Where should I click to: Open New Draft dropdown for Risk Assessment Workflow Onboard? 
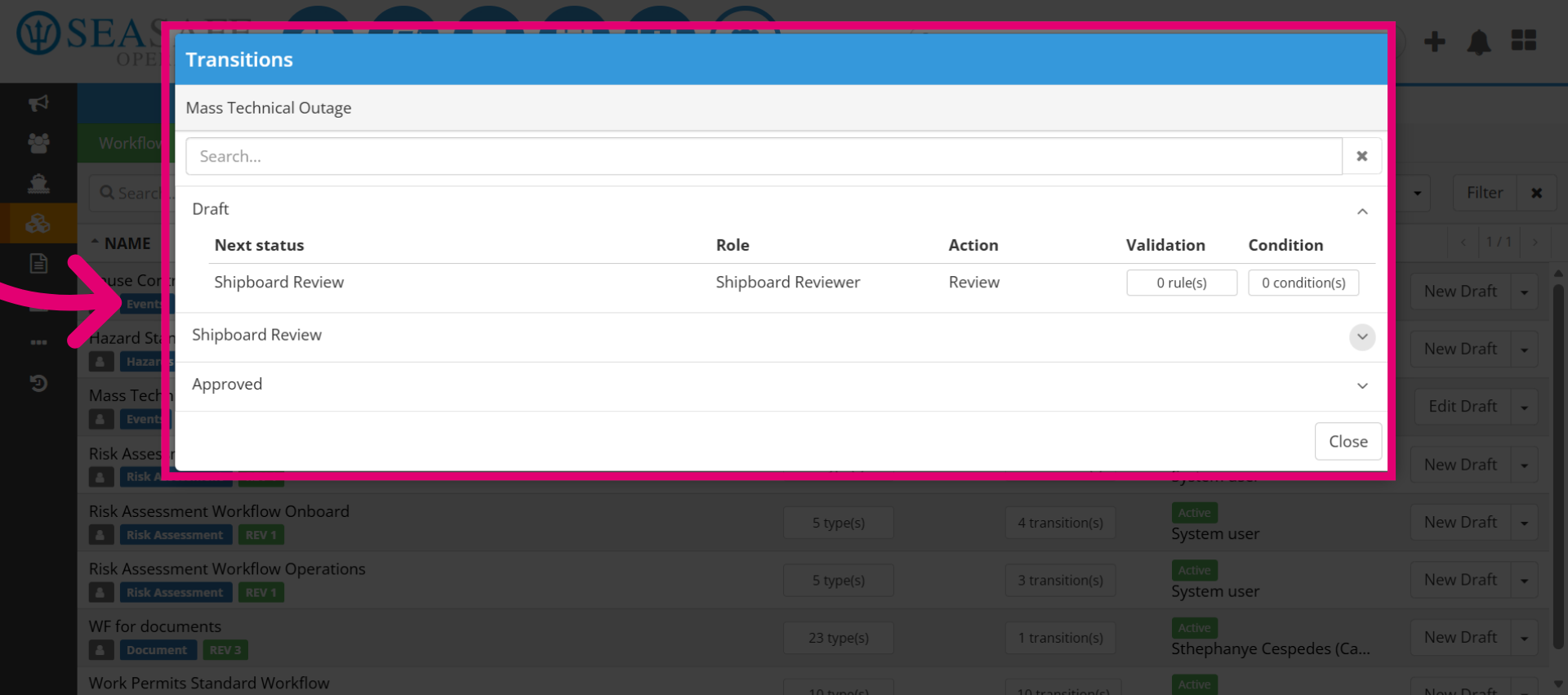(1524, 523)
